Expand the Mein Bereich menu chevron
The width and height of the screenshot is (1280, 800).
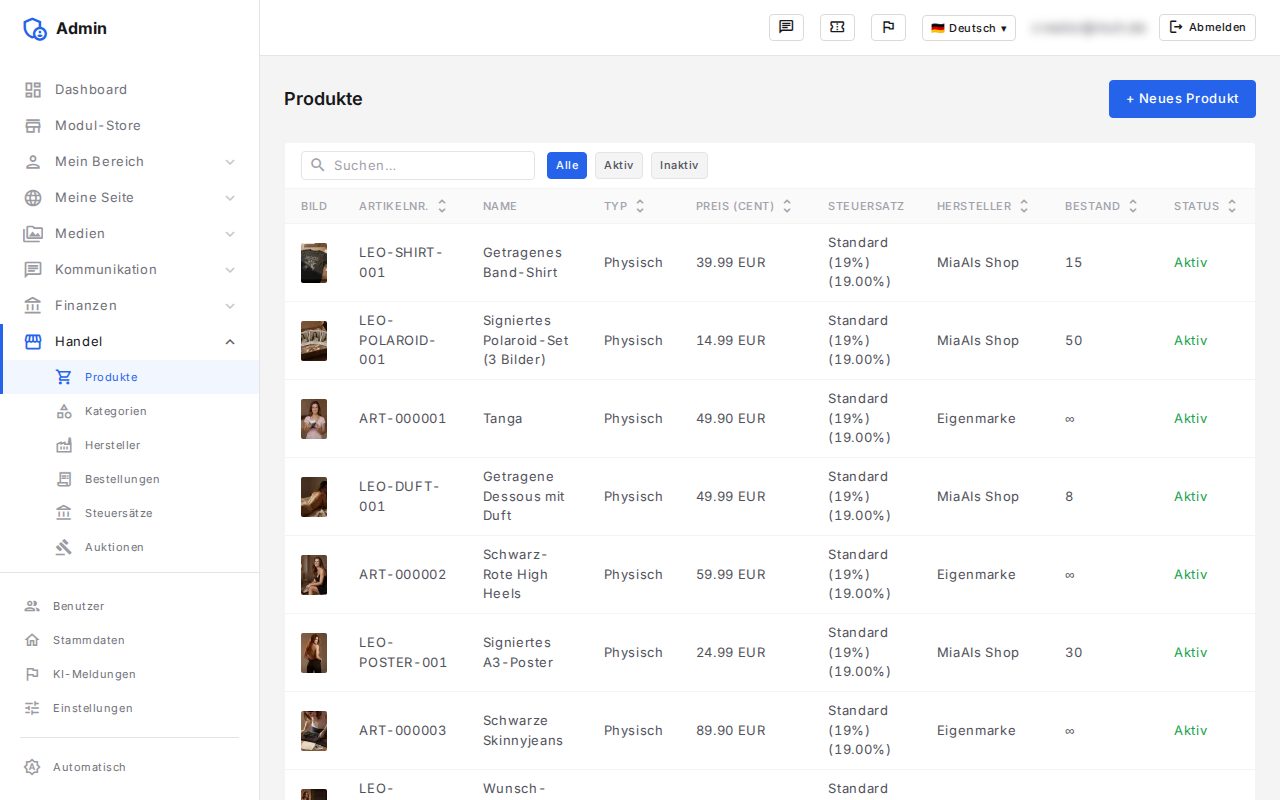230,162
